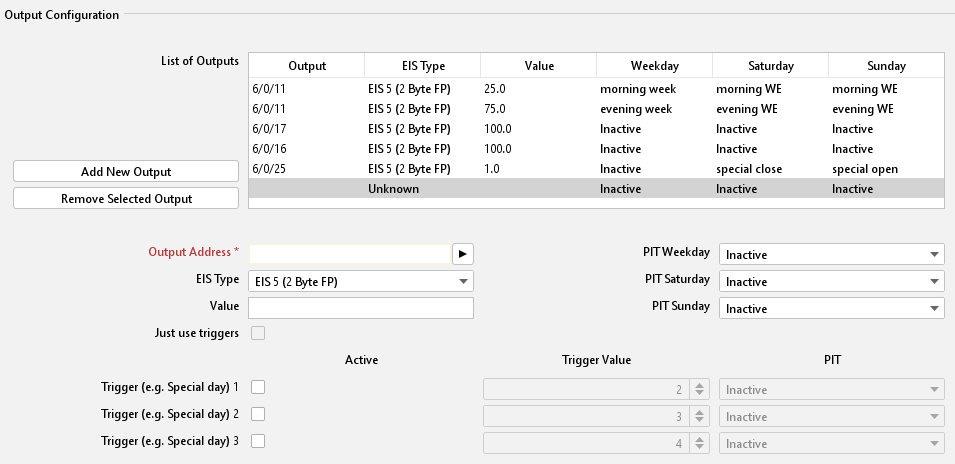Click the Weekday column header
Viewport: 955px width, 464px height.
click(654, 66)
